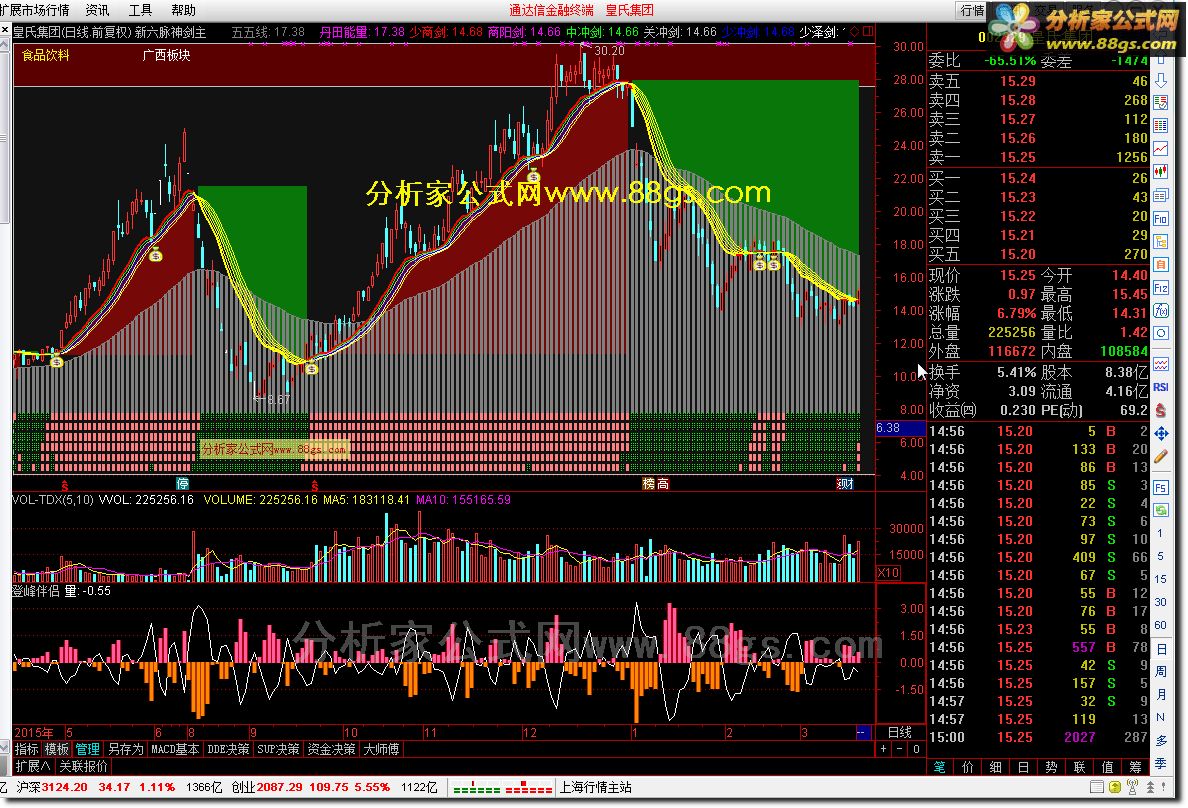Open the 帮助 menu
Image resolution: width=1188 pixels, height=808 pixels.
pyautogui.click(x=183, y=10)
